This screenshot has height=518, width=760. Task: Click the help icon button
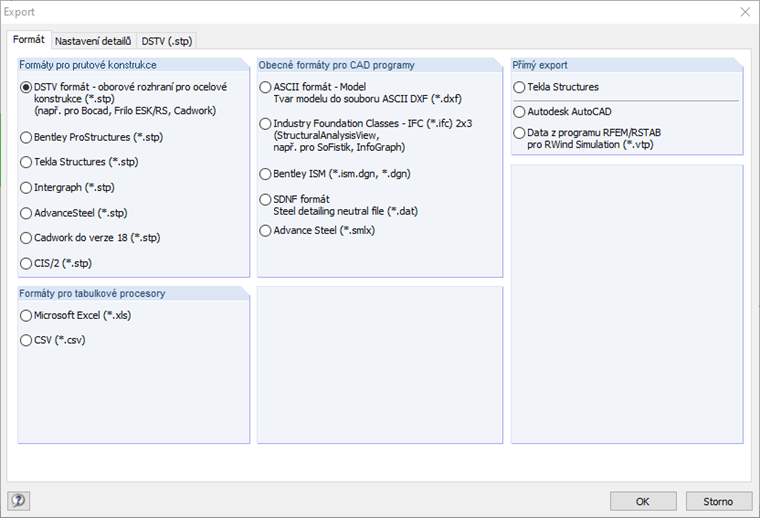pyautogui.click(x=18, y=501)
